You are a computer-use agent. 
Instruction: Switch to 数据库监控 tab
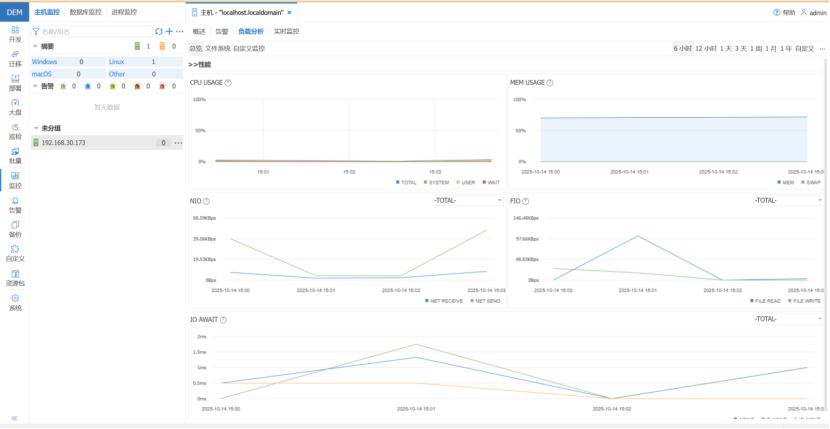(x=85, y=12)
